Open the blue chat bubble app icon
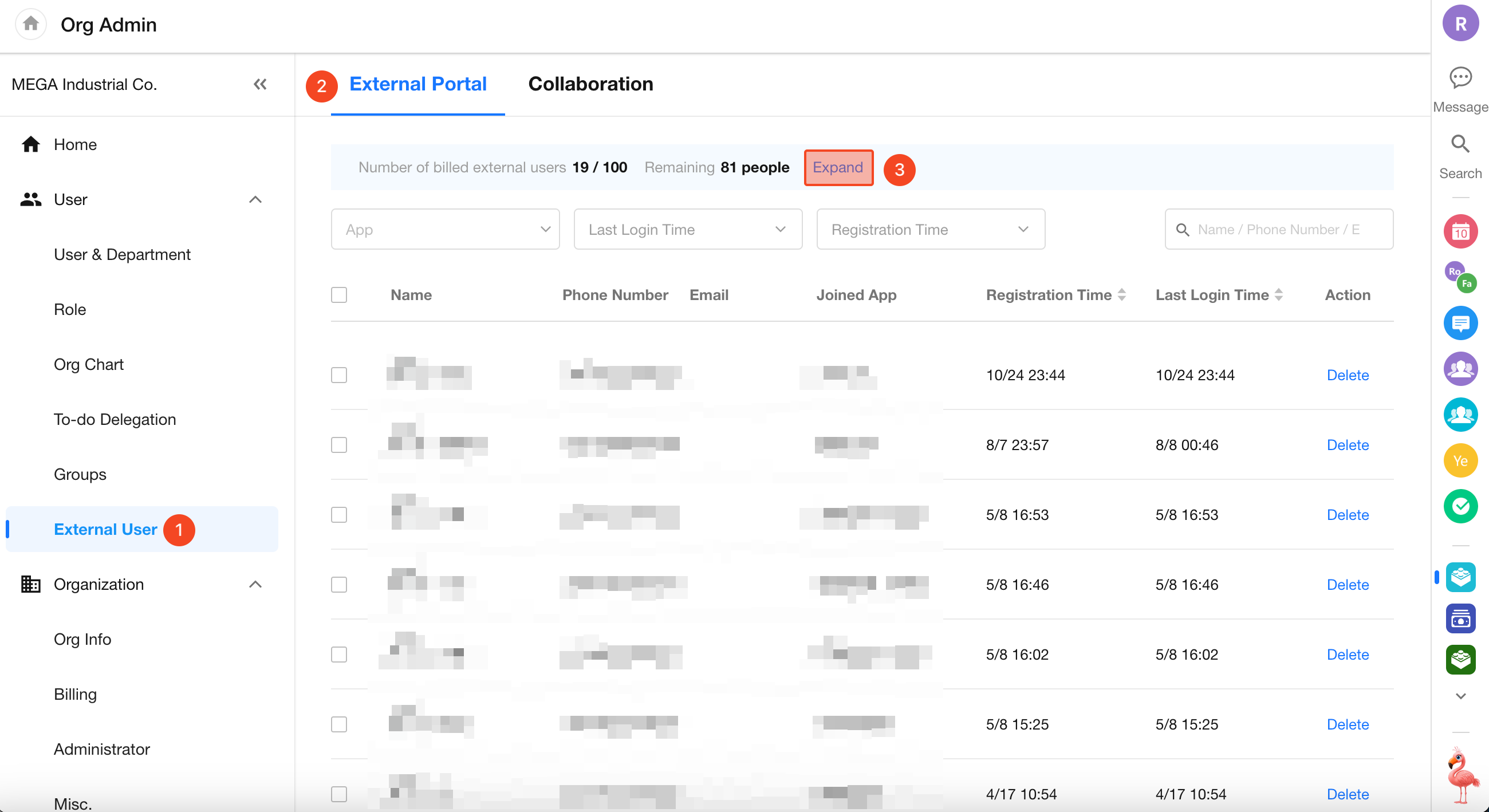 click(x=1460, y=323)
